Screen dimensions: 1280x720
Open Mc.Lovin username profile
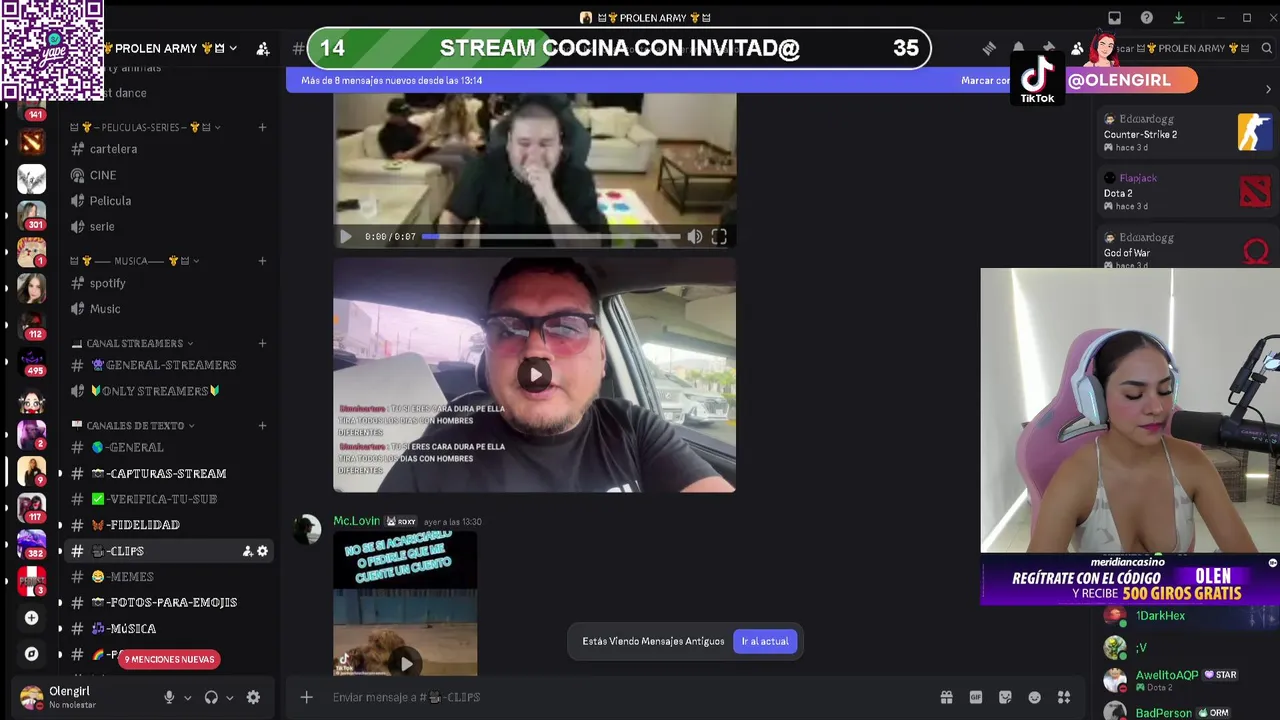pos(357,521)
